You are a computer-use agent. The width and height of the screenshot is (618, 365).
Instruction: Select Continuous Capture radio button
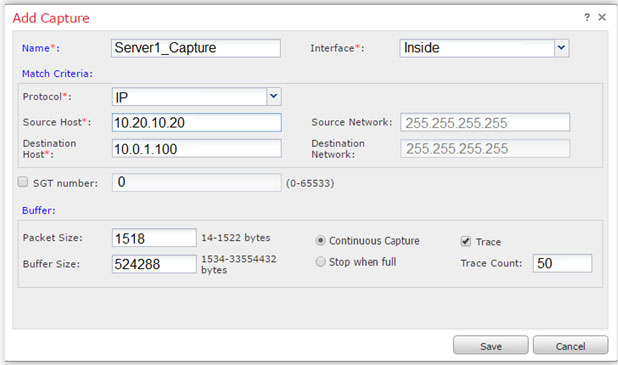click(320, 240)
